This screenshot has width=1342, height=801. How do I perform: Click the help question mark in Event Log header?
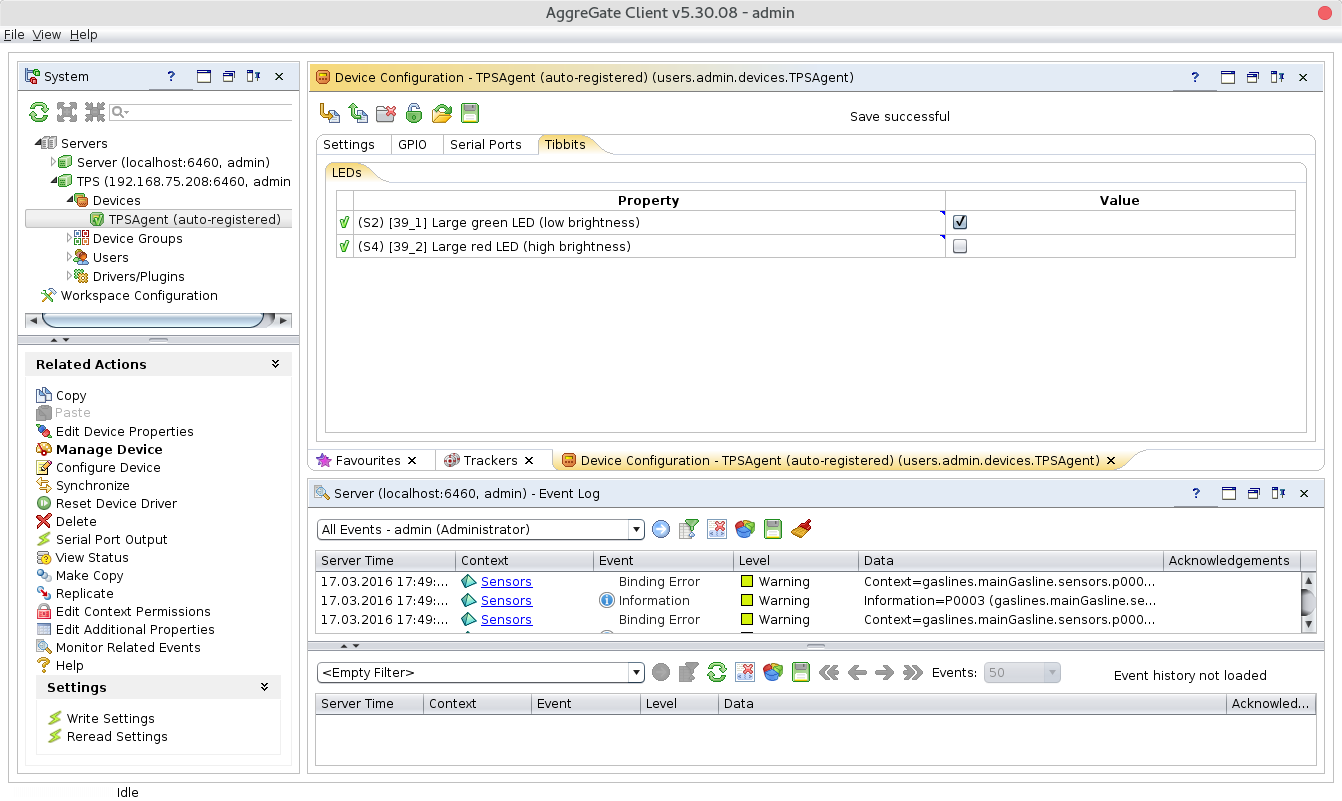[1195, 493]
